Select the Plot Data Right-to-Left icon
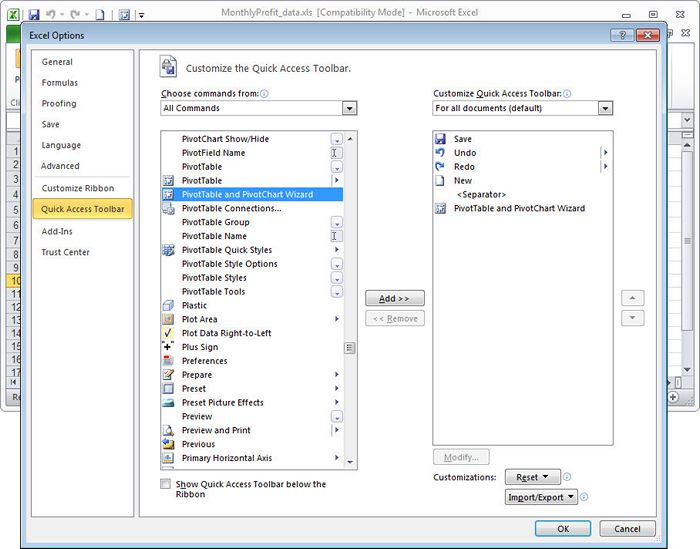 click(168, 334)
